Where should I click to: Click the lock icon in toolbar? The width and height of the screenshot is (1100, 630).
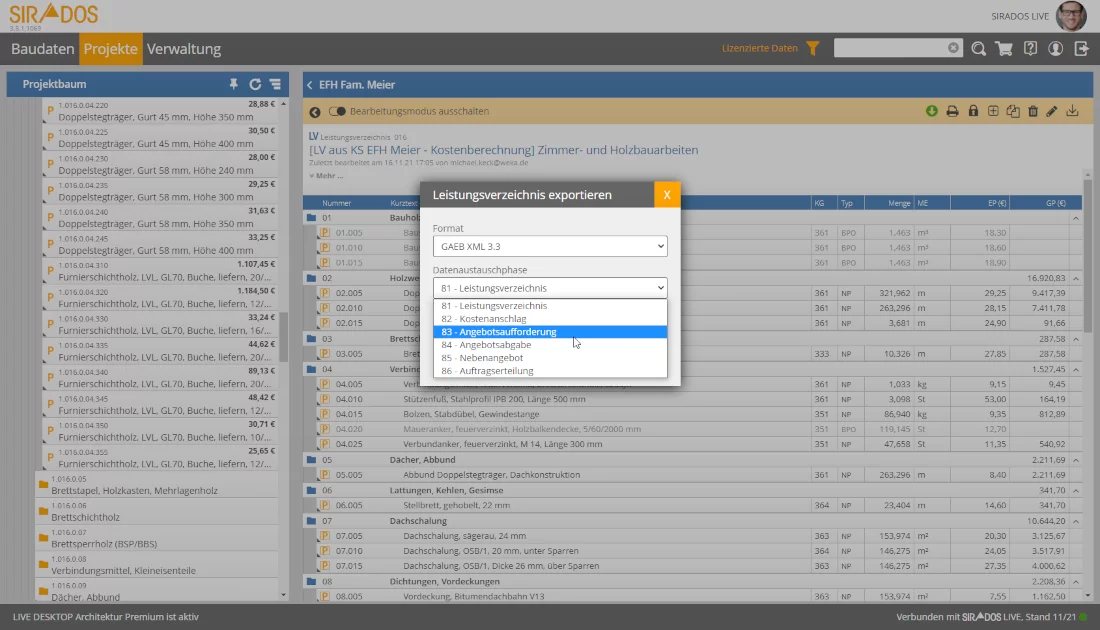point(972,111)
